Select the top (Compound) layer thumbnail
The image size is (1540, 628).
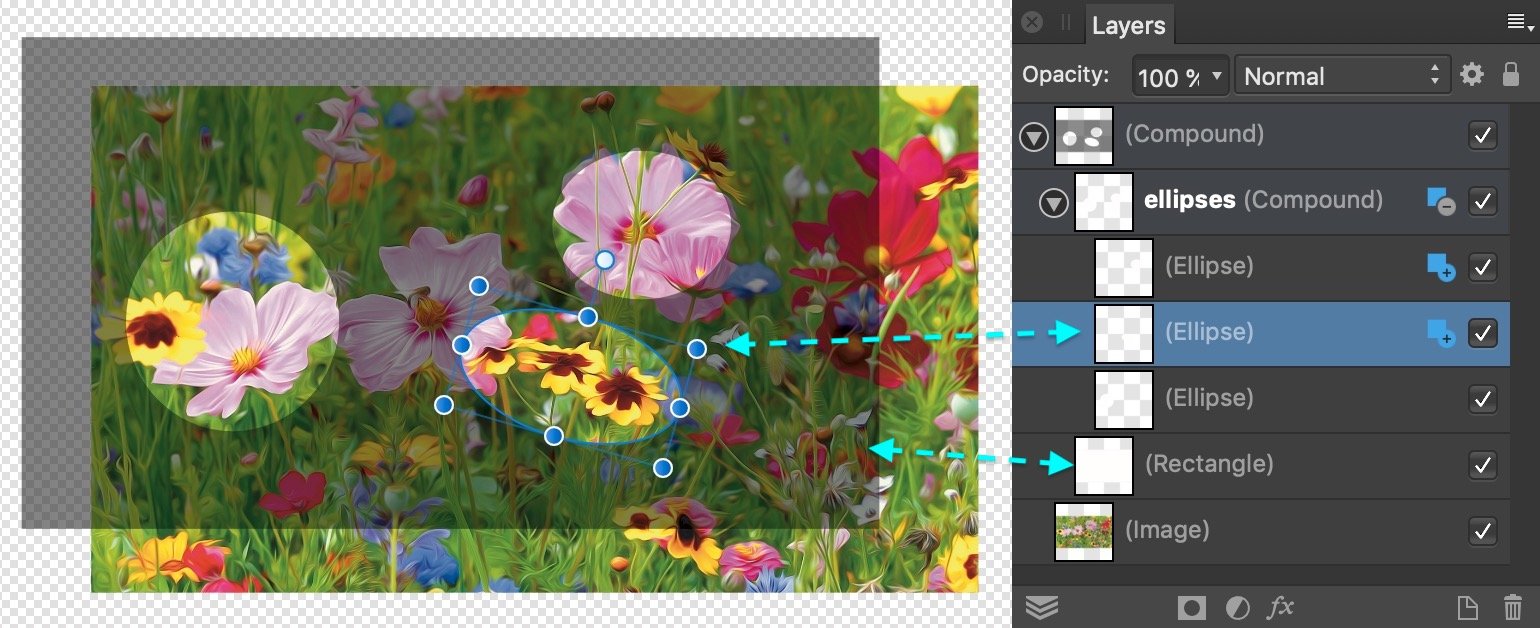[1084, 136]
